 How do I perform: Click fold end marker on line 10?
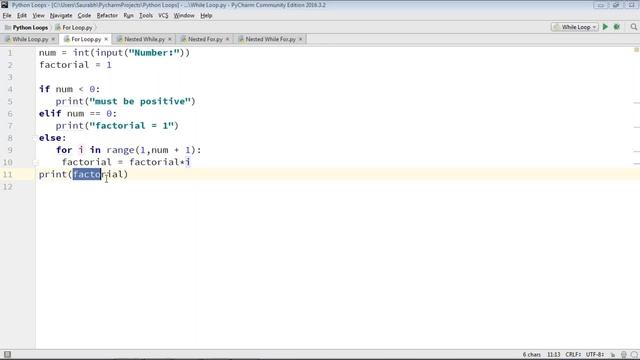pyautogui.click(x=36, y=162)
